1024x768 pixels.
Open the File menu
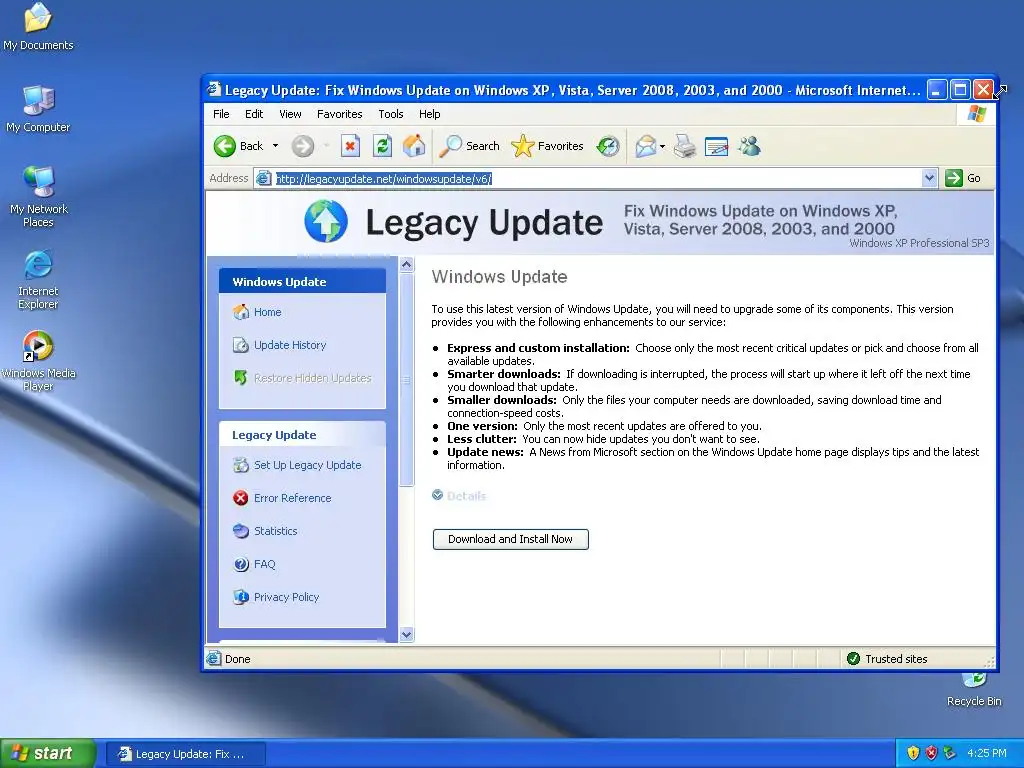[x=221, y=114]
